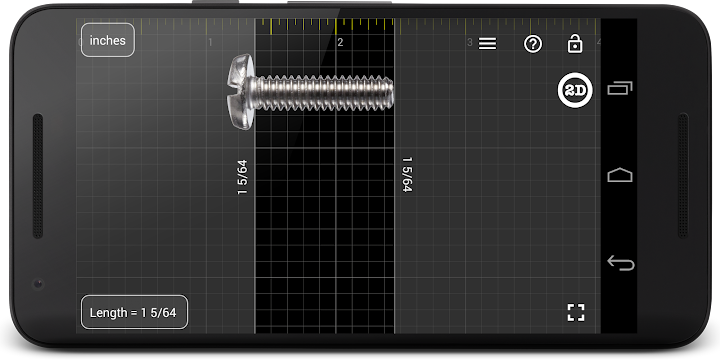Change units via the inches button
The width and height of the screenshot is (720, 360).
(108, 40)
